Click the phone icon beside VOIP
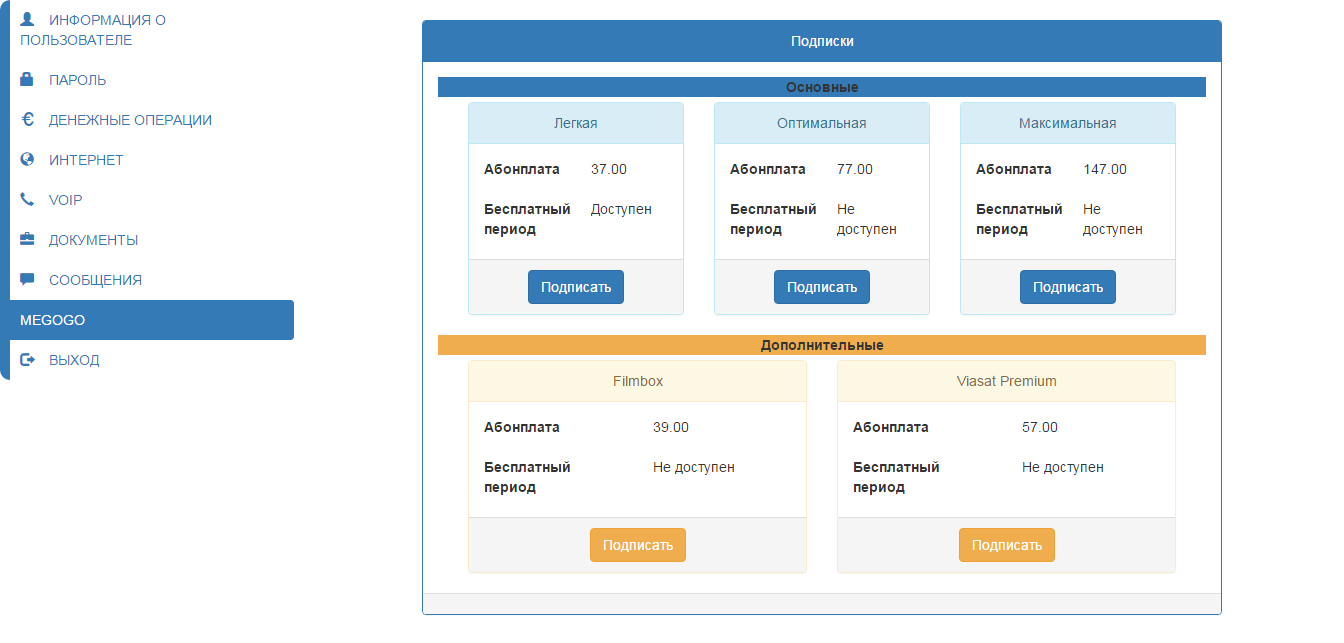Viewport: 1344px width, 643px height. [x=27, y=199]
